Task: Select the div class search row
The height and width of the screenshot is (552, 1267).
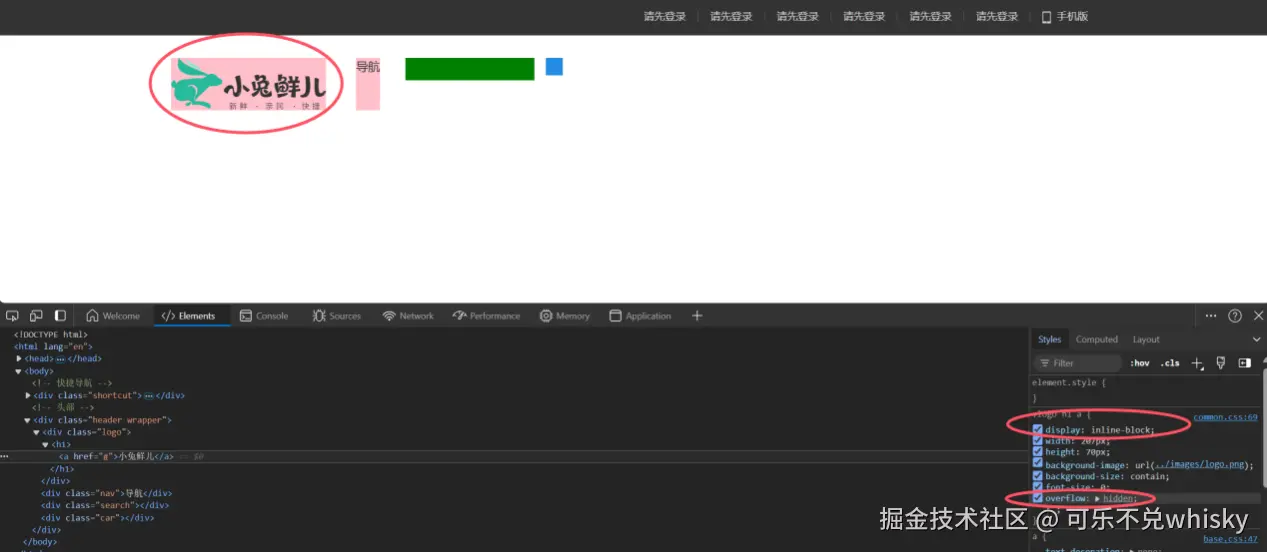Action: point(104,506)
